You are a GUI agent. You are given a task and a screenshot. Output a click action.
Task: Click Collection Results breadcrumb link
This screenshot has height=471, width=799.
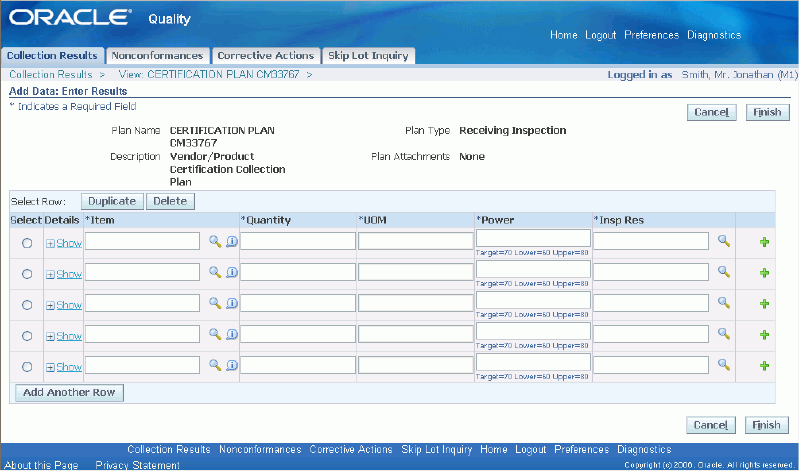[x=51, y=74]
